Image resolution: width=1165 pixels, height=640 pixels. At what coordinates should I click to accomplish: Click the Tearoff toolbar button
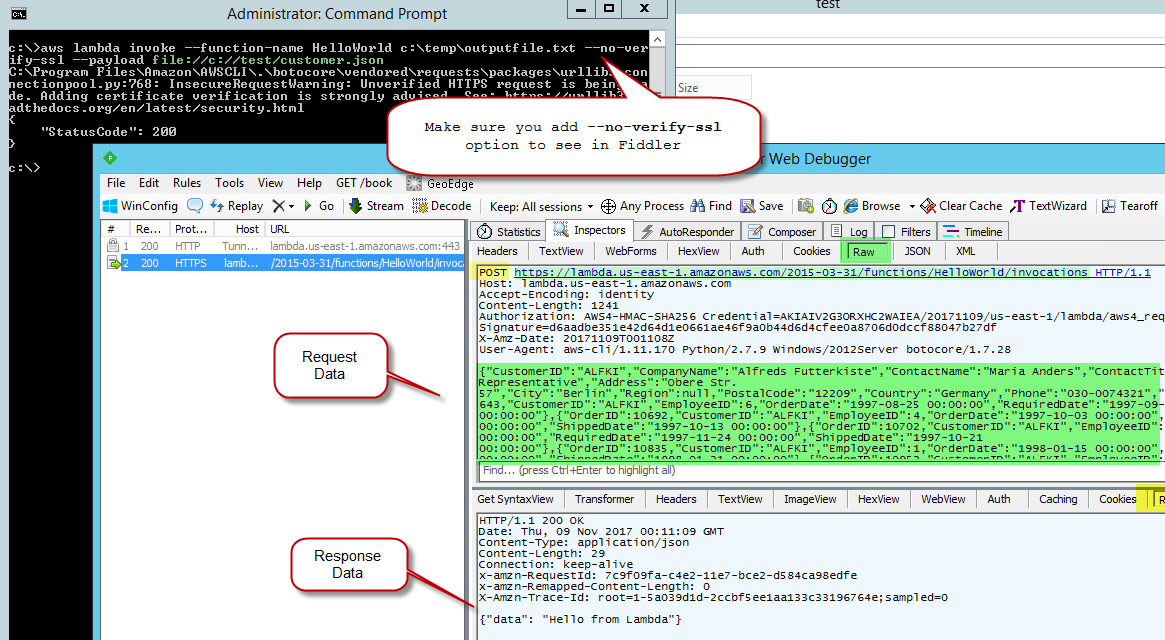pyautogui.click(x=1129, y=206)
